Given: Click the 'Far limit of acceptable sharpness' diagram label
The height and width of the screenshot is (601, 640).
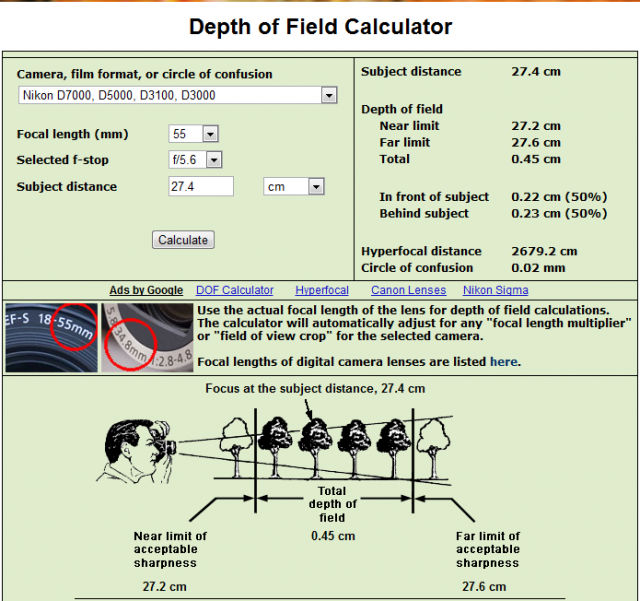Looking at the screenshot, I should click(488, 549).
